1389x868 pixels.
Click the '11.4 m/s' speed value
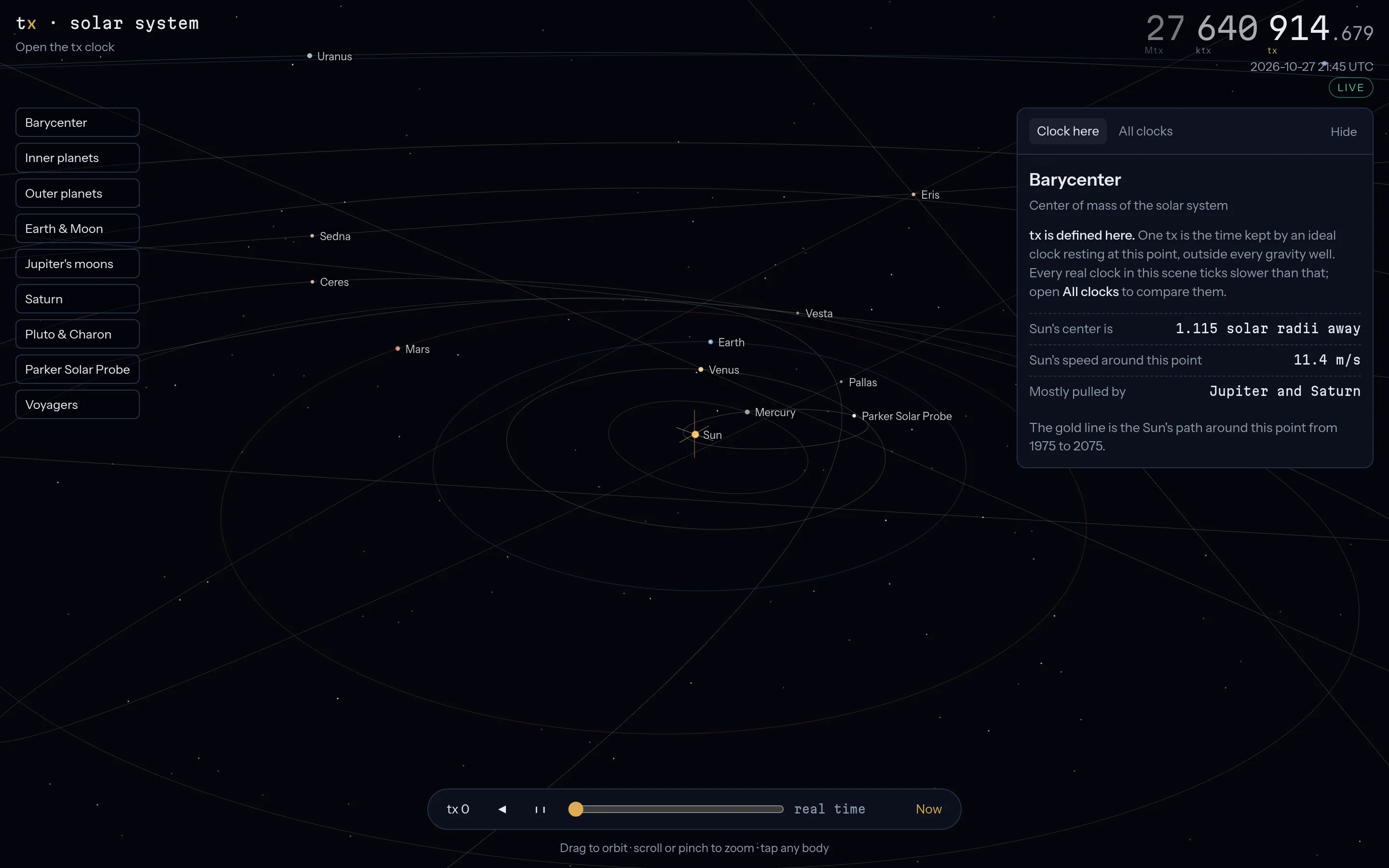coord(1327,360)
